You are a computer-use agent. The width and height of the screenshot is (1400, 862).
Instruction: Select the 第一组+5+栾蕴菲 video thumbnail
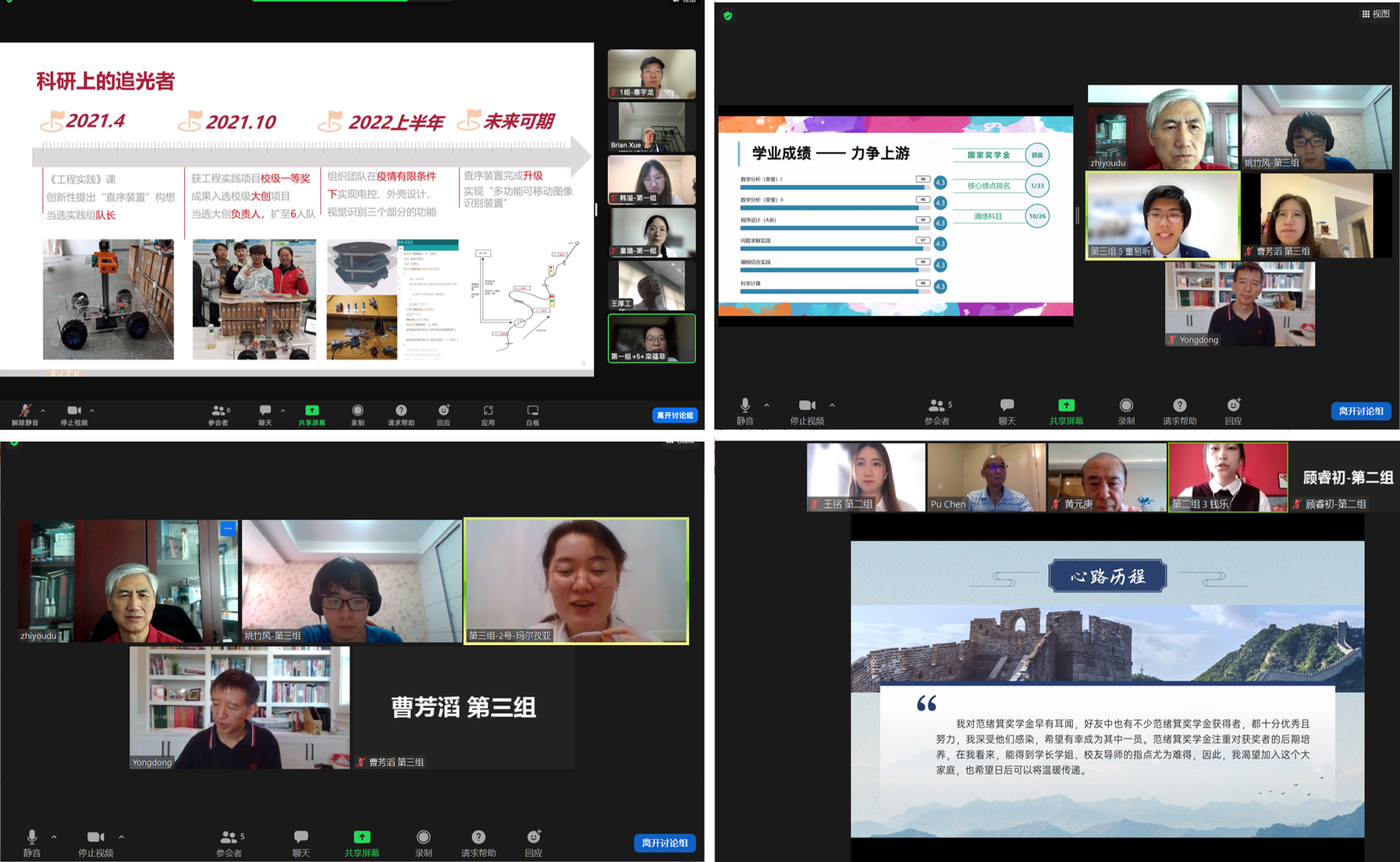(x=652, y=339)
